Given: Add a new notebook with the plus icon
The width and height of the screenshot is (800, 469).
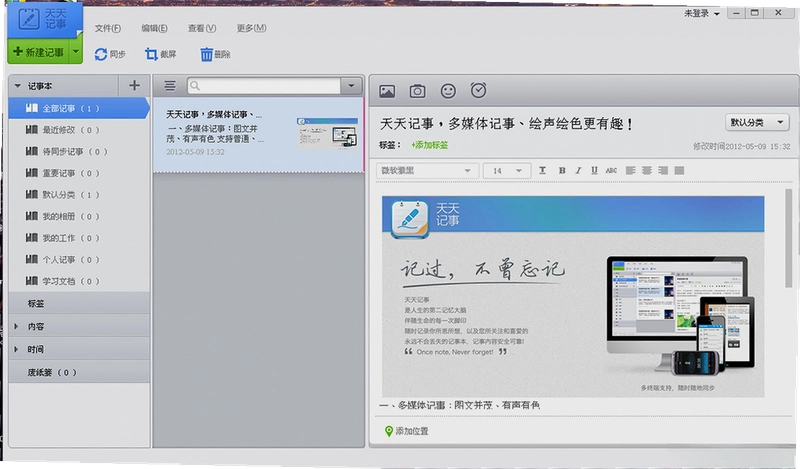Looking at the screenshot, I should [134, 85].
